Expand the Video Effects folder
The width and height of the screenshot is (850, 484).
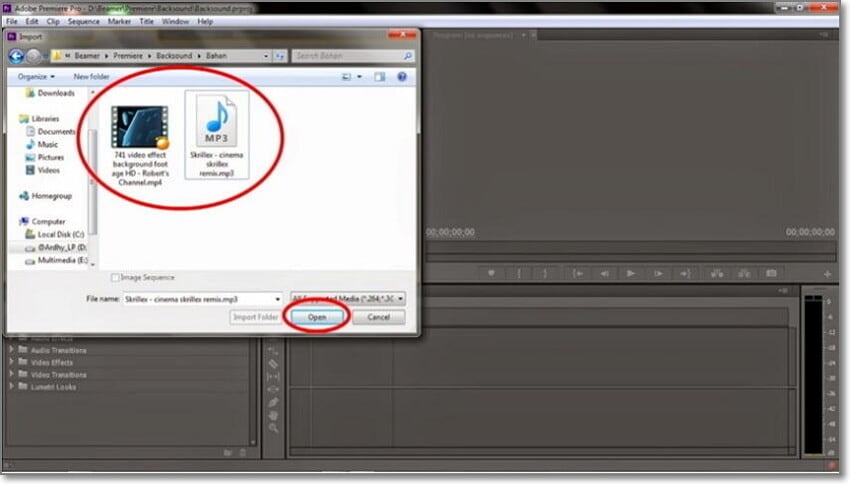point(11,362)
